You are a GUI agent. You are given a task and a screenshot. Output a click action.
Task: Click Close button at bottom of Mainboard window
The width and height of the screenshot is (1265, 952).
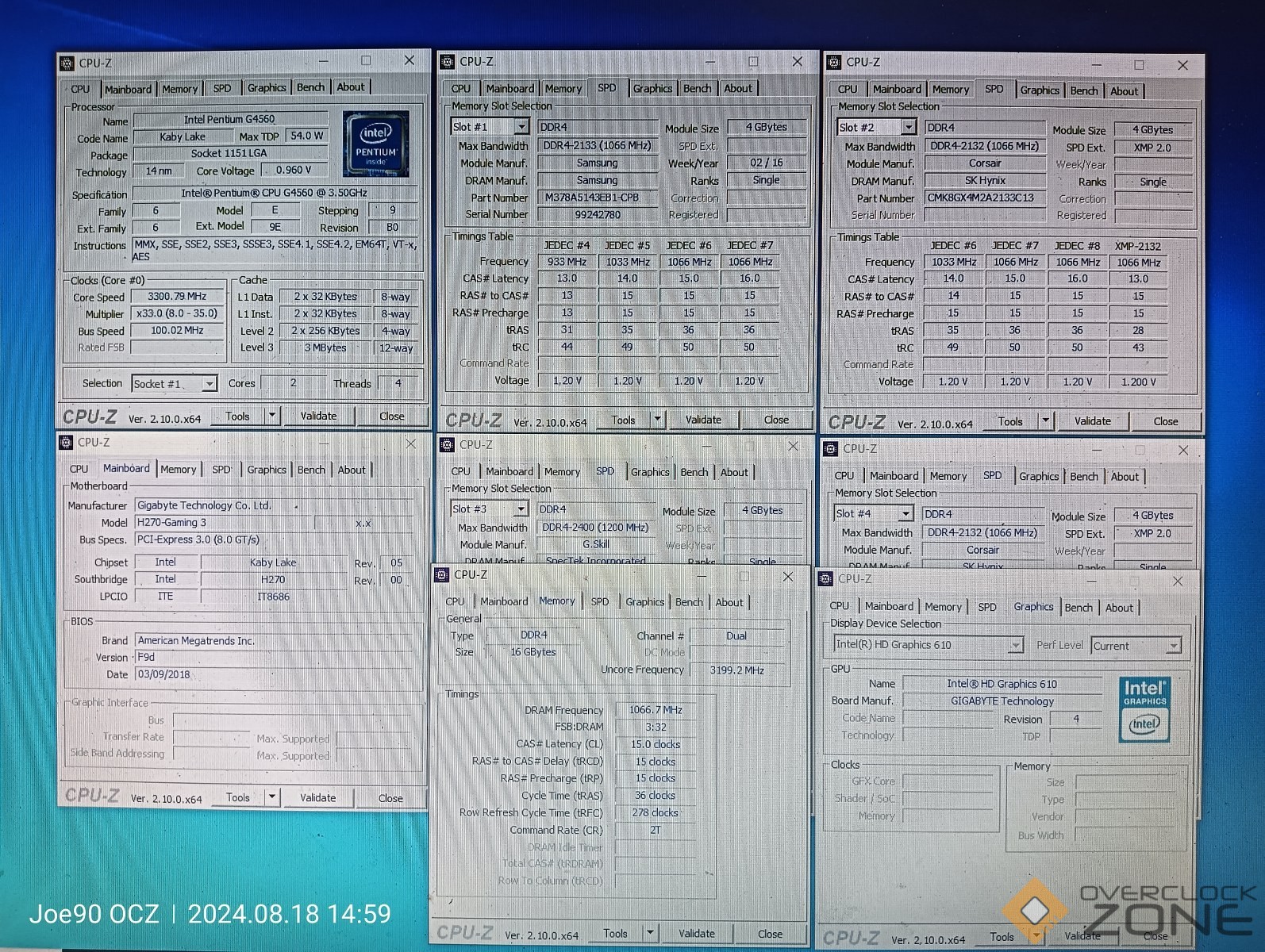390,797
